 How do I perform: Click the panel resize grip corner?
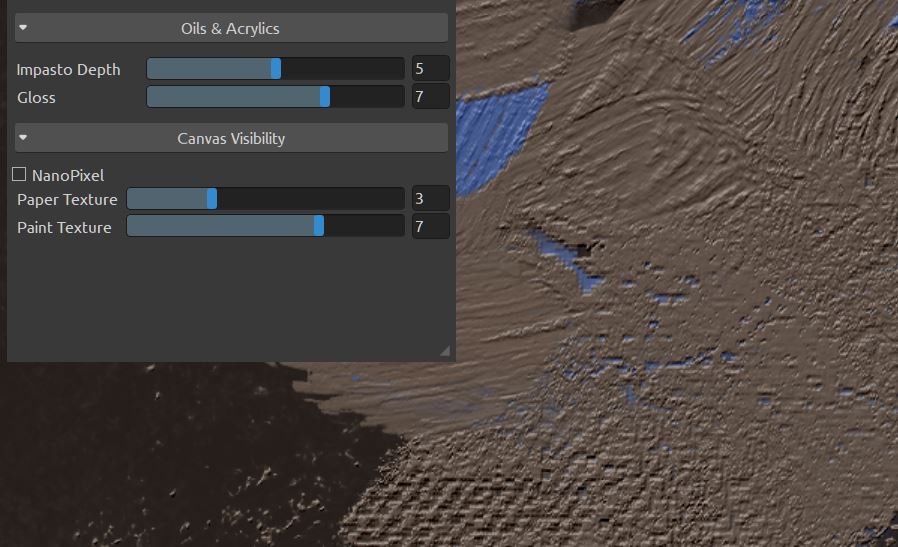coord(445,351)
